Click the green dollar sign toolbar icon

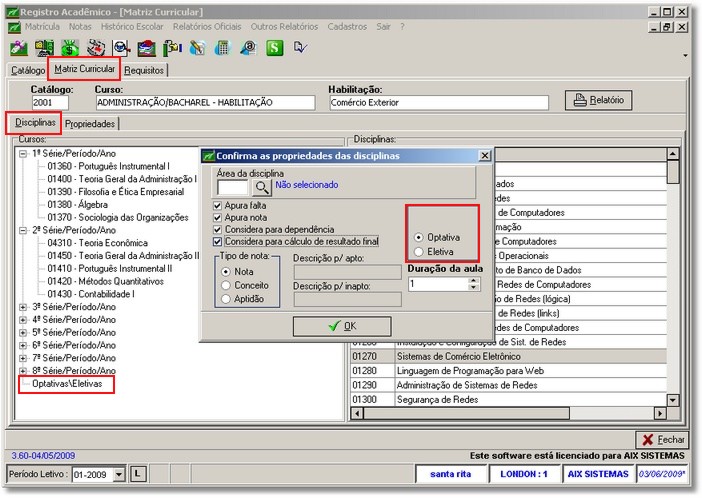coord(71,47)
